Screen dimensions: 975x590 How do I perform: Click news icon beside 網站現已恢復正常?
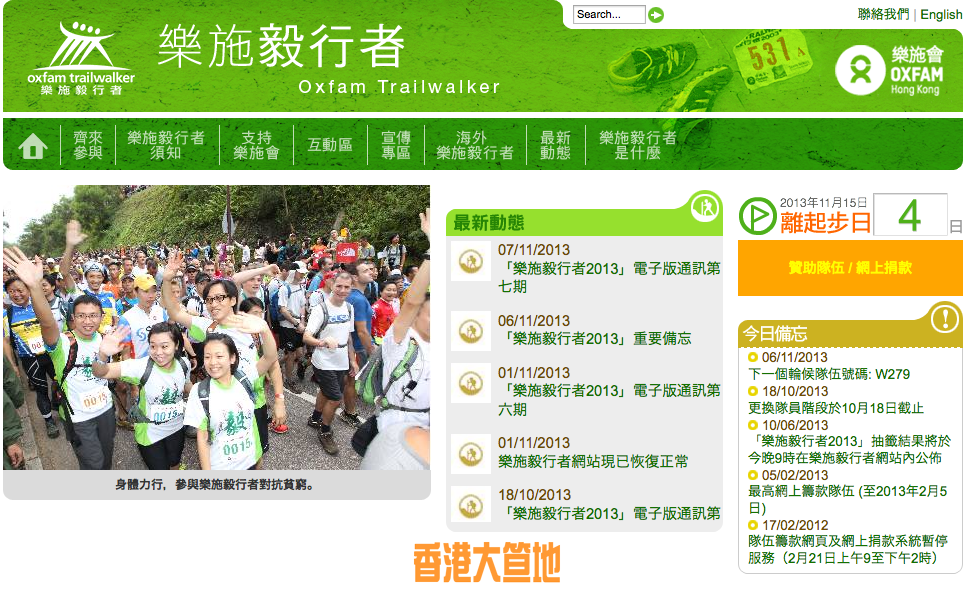click(471, 454)
